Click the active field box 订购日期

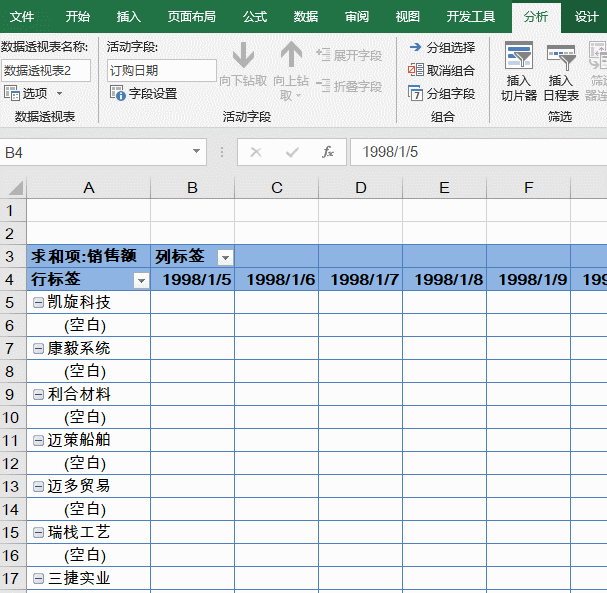[x=161, y=70]
